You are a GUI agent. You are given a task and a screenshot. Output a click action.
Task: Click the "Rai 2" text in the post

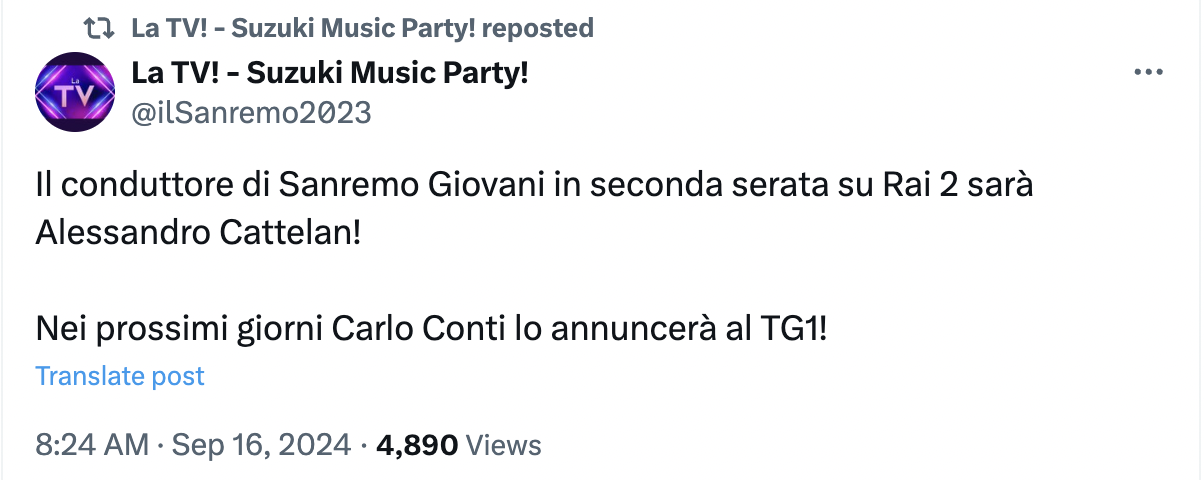892,188
